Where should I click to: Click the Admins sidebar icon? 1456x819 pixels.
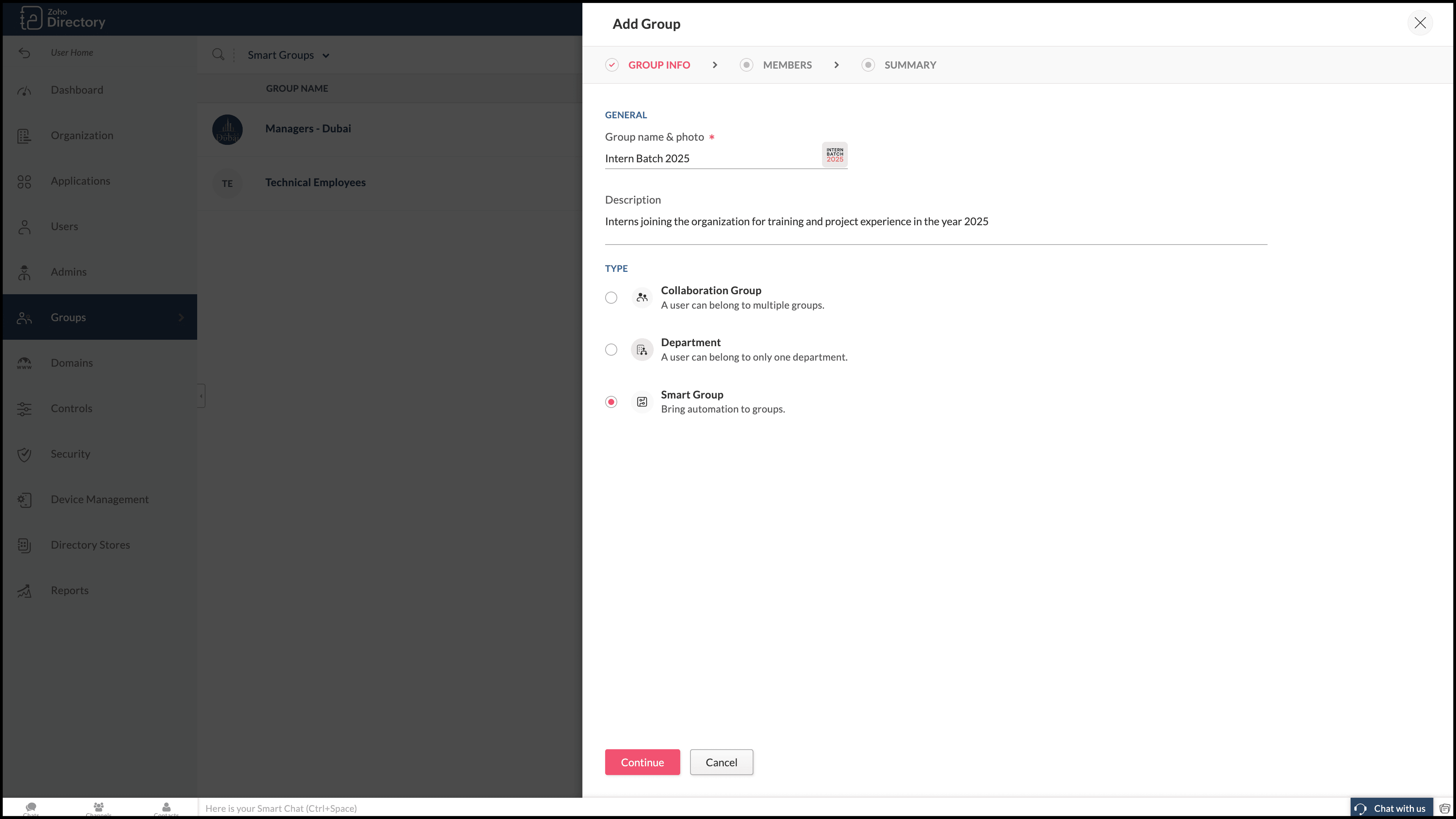pyautogui.click(x=24, y=273)
